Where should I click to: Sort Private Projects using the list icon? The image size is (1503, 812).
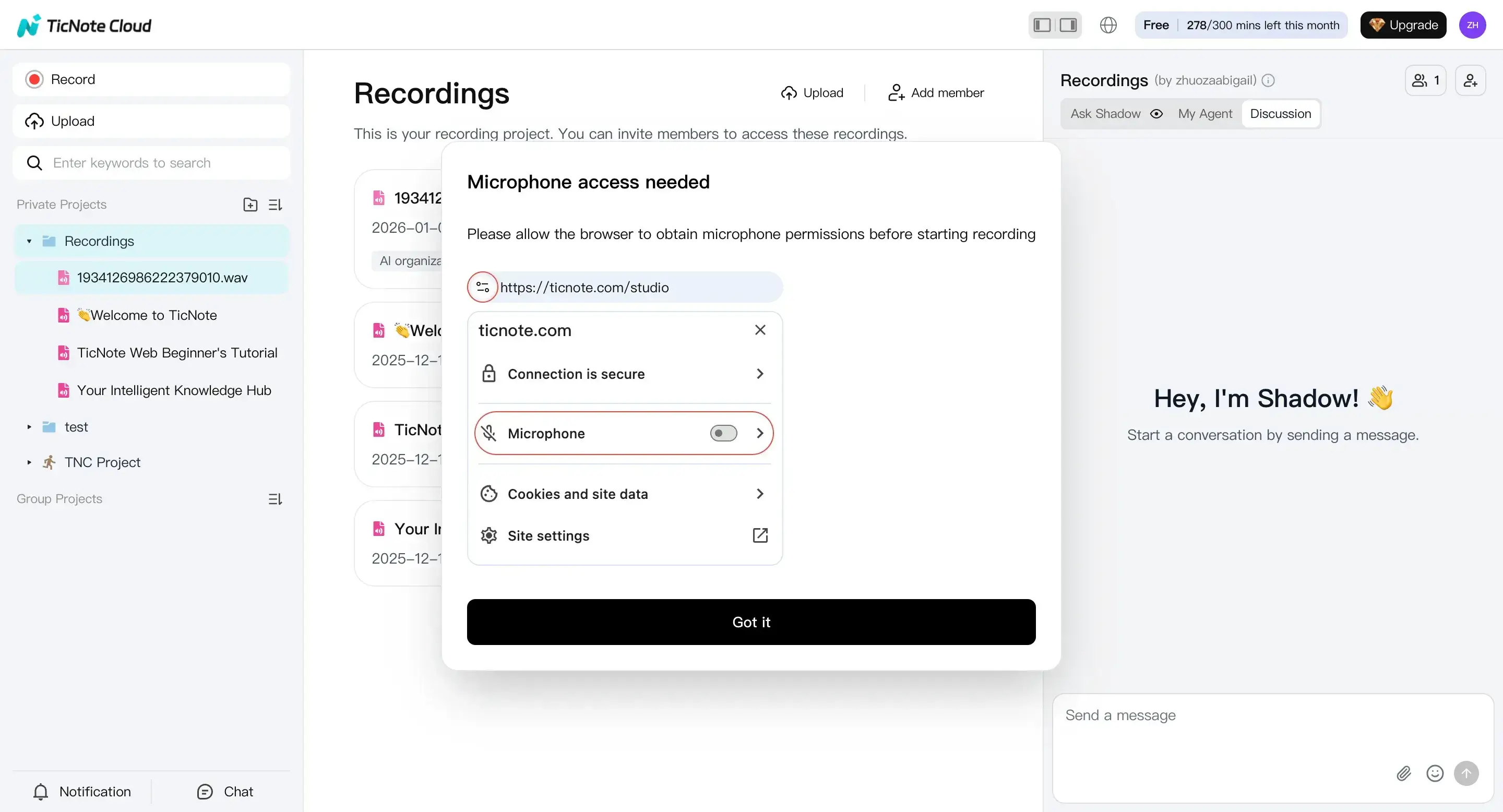(x=275, y=204)
